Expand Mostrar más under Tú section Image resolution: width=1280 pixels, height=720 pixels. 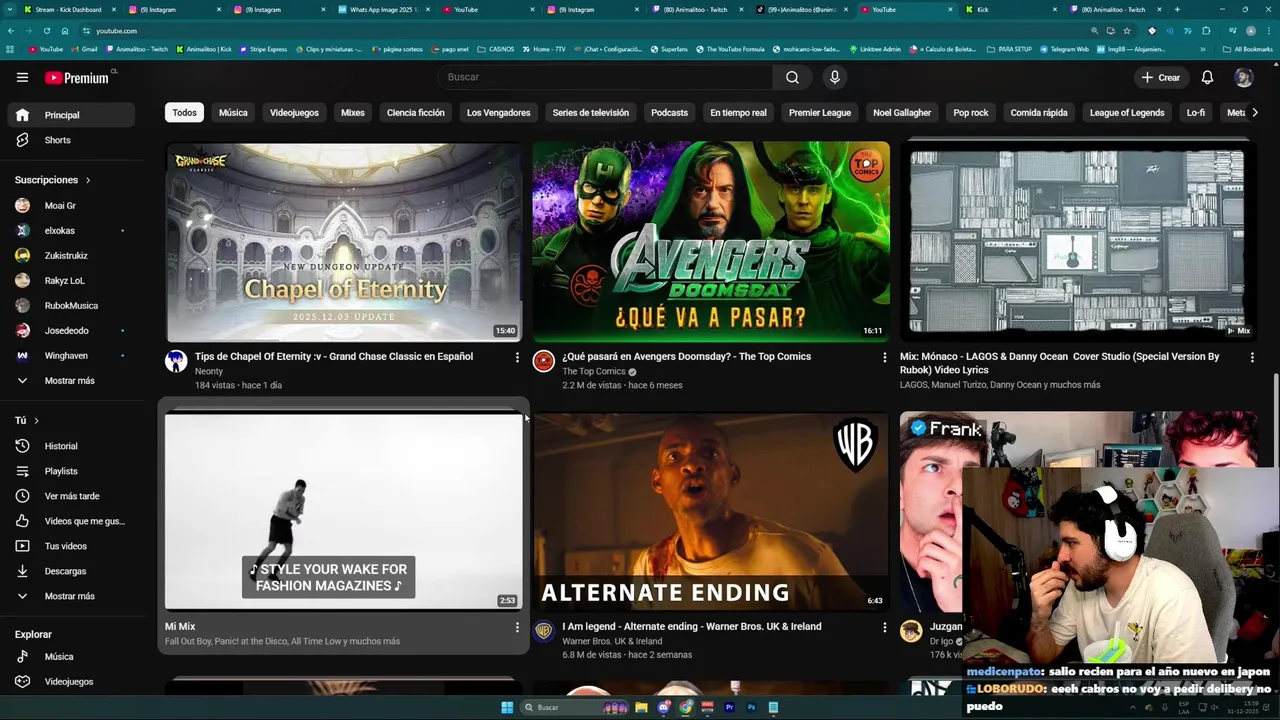tap(69, 596)
